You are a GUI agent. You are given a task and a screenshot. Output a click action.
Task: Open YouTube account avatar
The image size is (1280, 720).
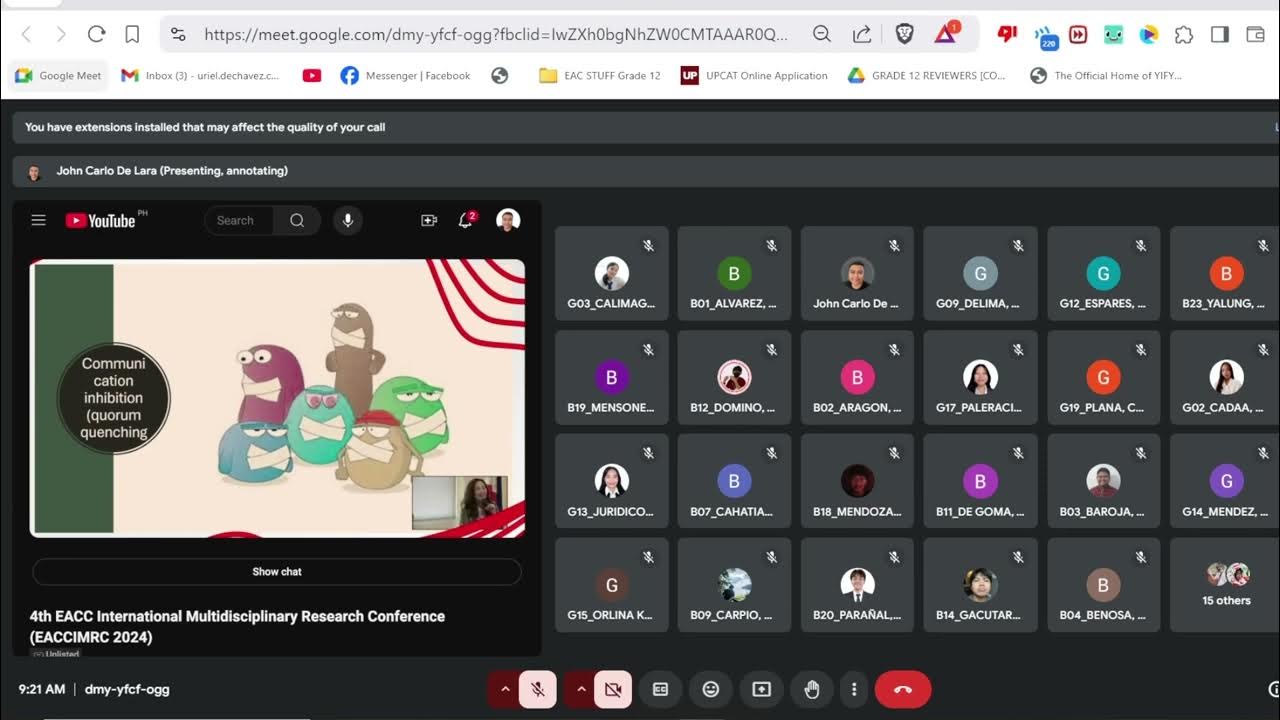[508, 220]
